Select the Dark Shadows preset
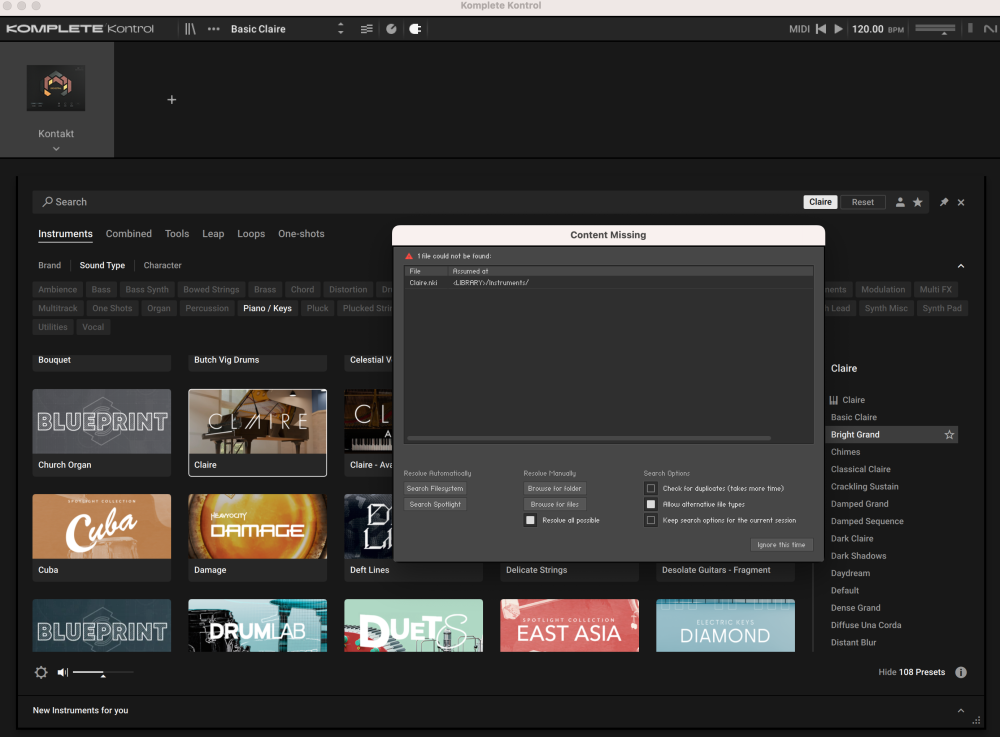Image resolution: width=1000 pixels, height=737 pixels. (858, 556)
